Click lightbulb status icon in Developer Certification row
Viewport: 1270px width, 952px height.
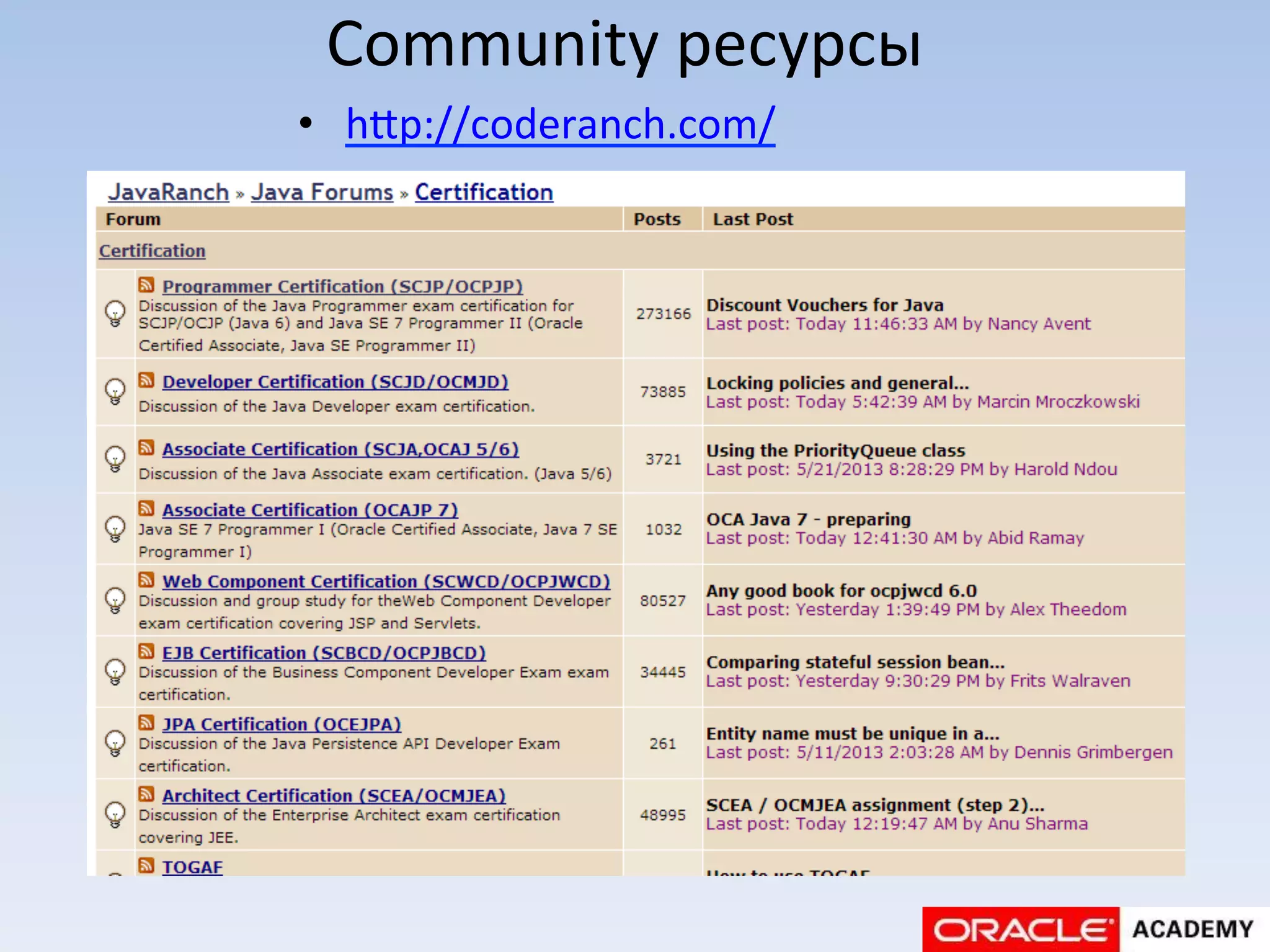click(x=115, y=392)
